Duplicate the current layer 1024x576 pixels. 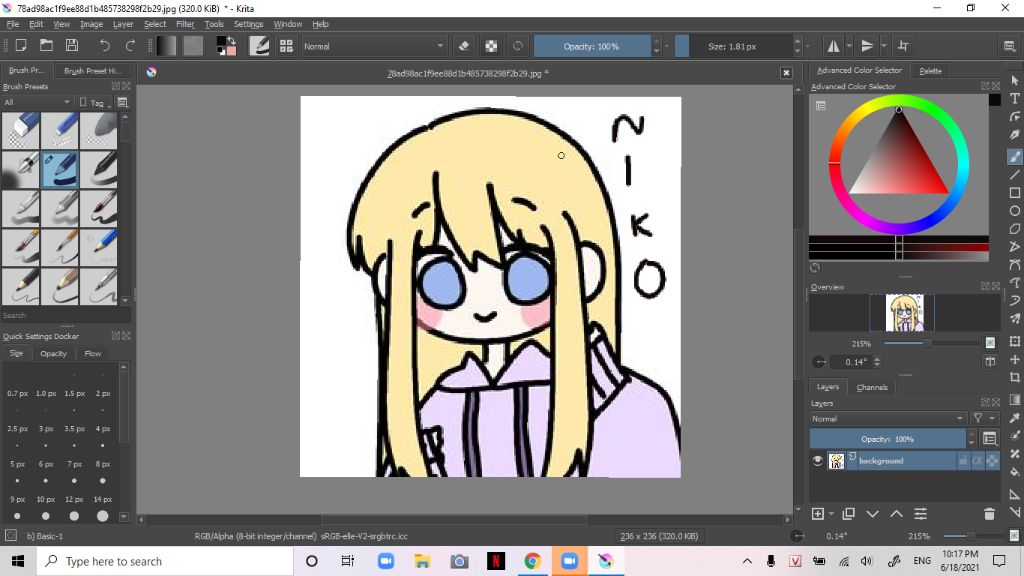pos(848,514)
